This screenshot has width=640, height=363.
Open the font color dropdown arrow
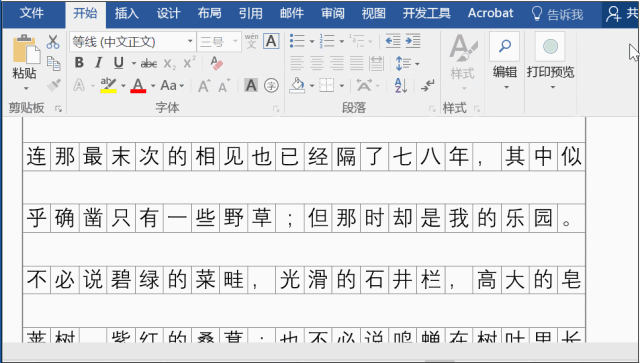click(x=153, y=86)
